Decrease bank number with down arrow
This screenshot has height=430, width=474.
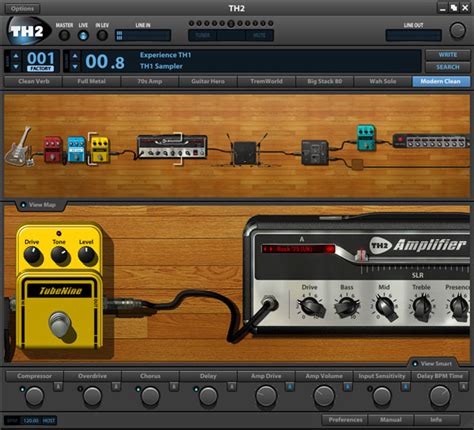(16, 67)
